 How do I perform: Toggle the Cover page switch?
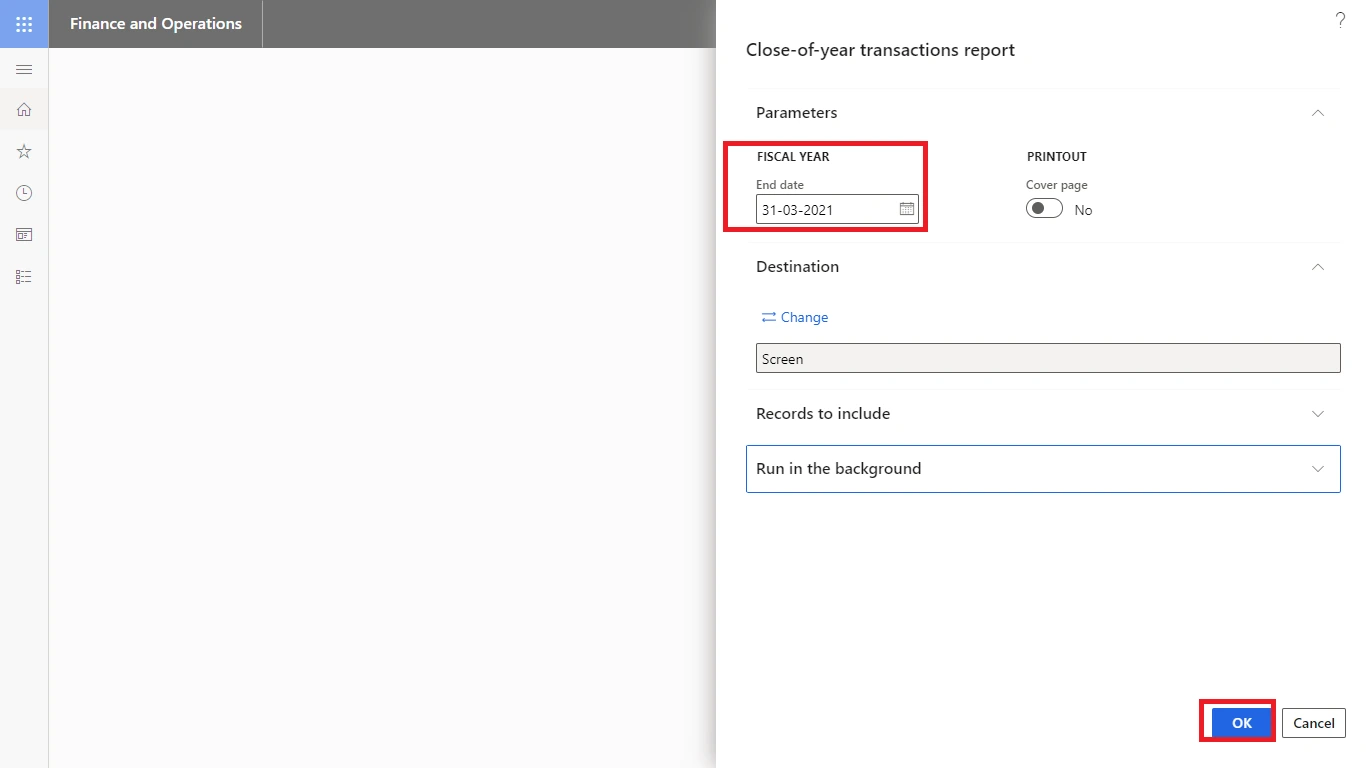click(x=1044, y=209)
